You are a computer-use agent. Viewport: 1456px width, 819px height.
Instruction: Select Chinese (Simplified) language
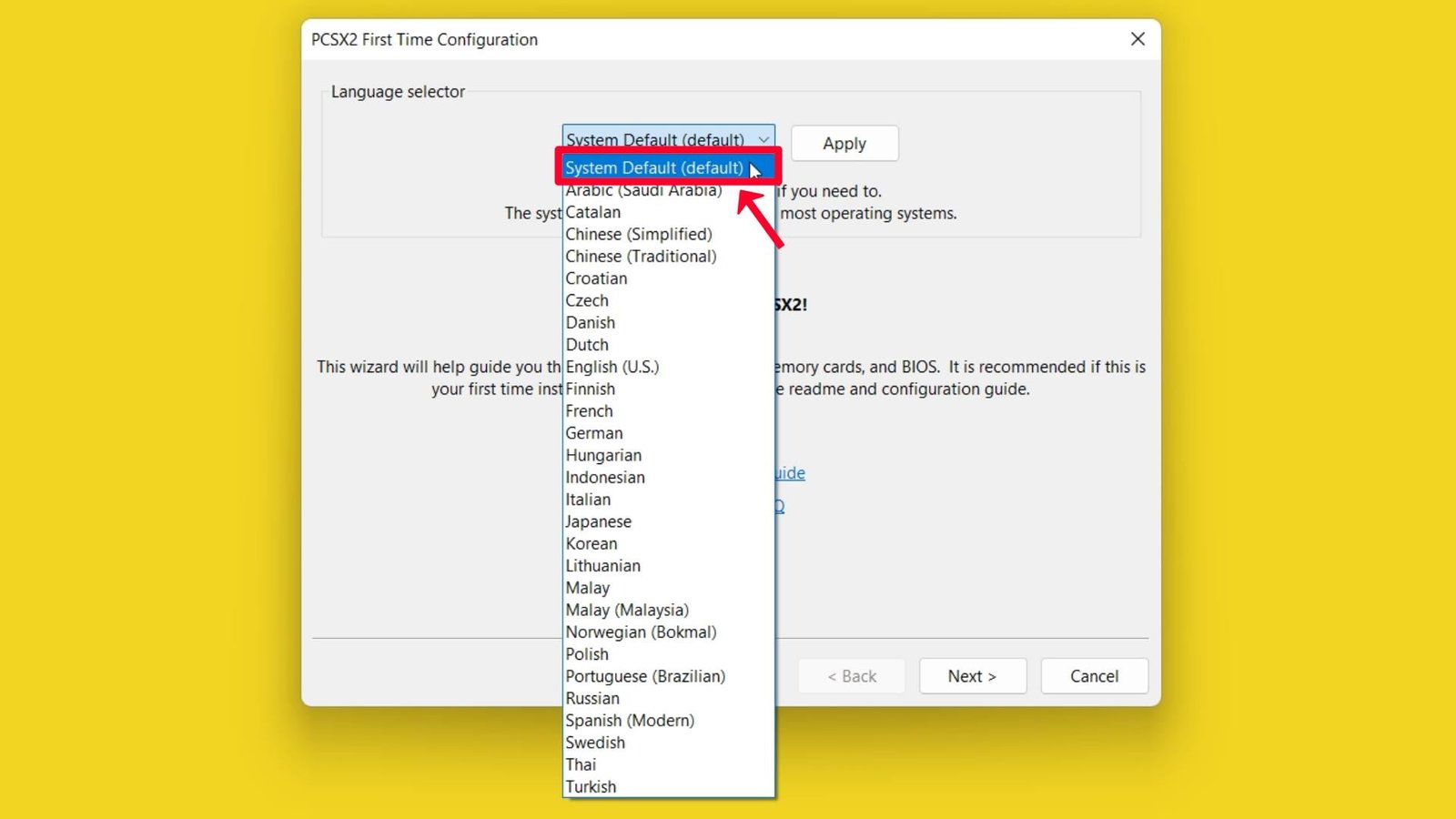coord(669,234)
